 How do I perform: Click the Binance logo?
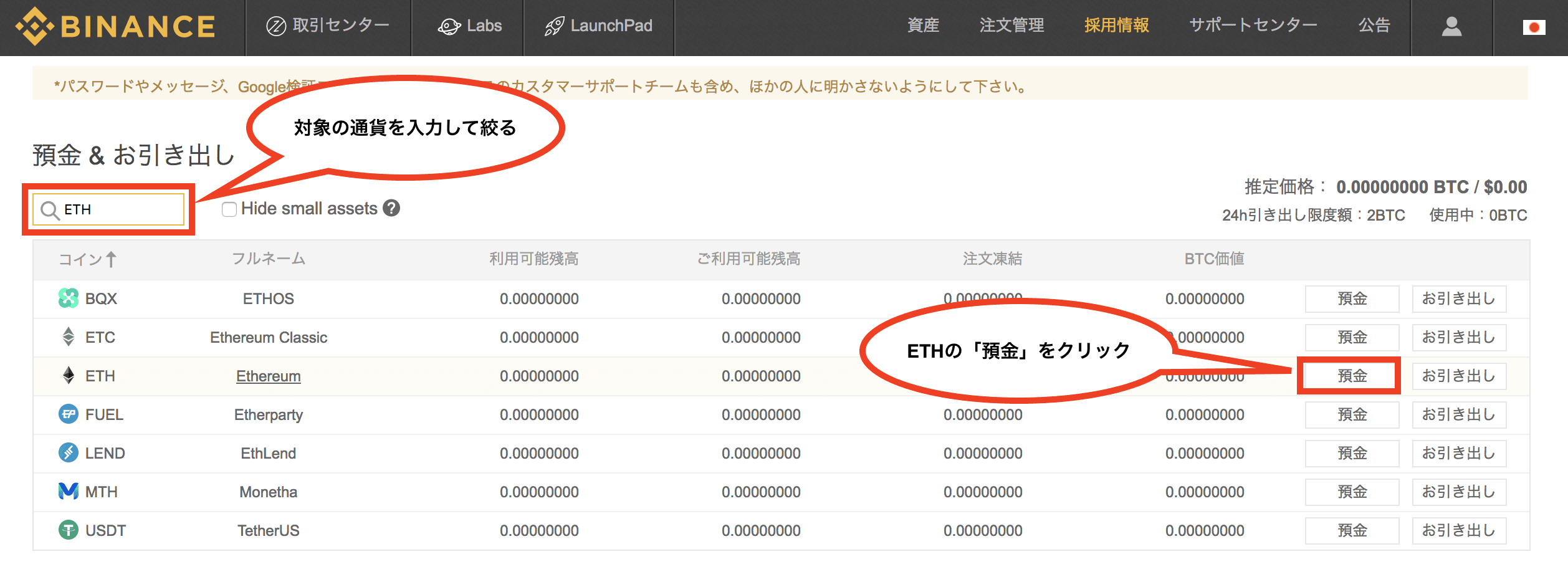115,26
